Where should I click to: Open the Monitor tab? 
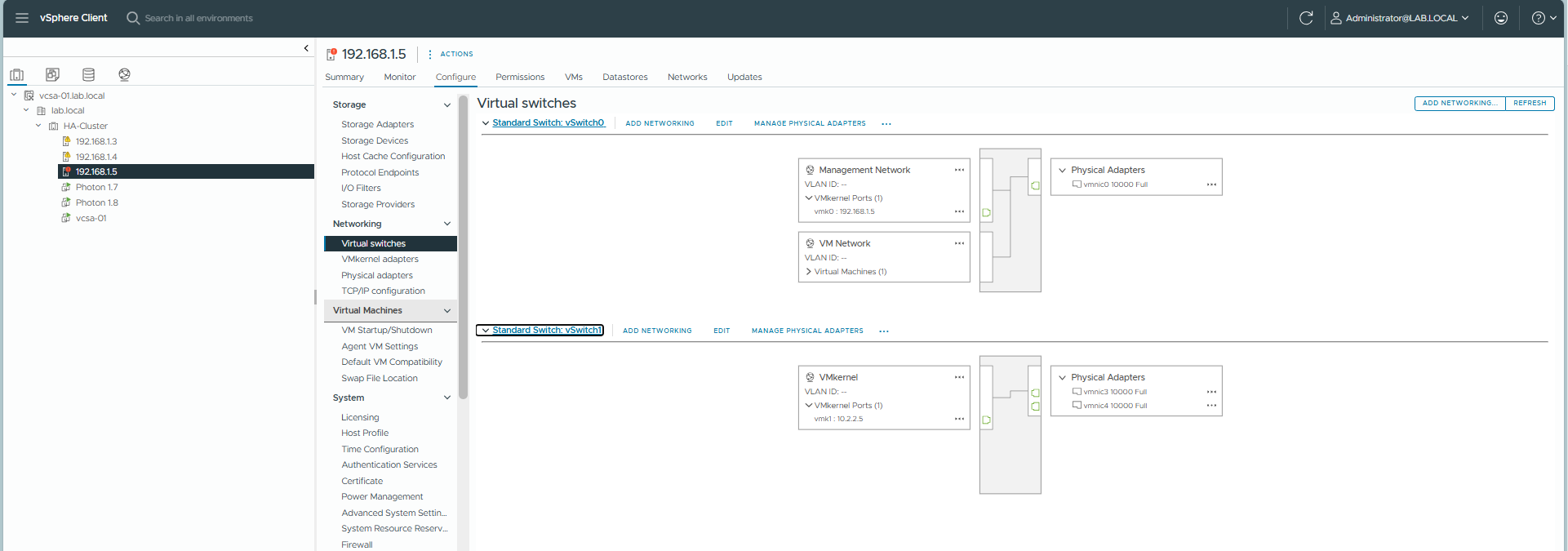pos(400,77)
